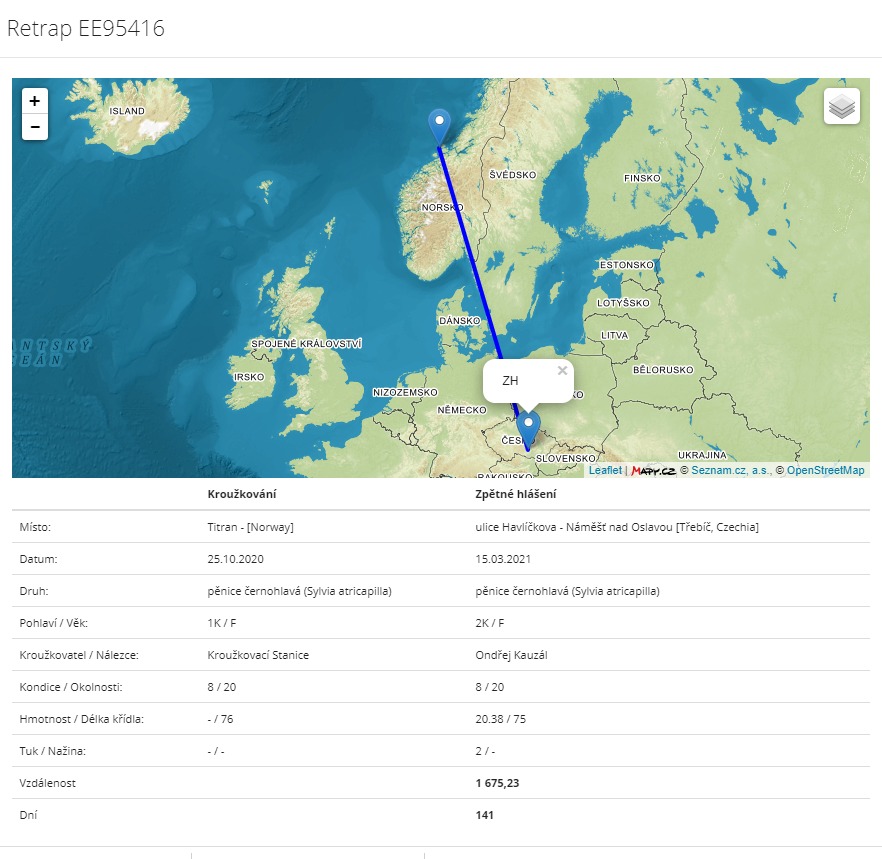Click the Mapy.cz logo in attribution

654,470
